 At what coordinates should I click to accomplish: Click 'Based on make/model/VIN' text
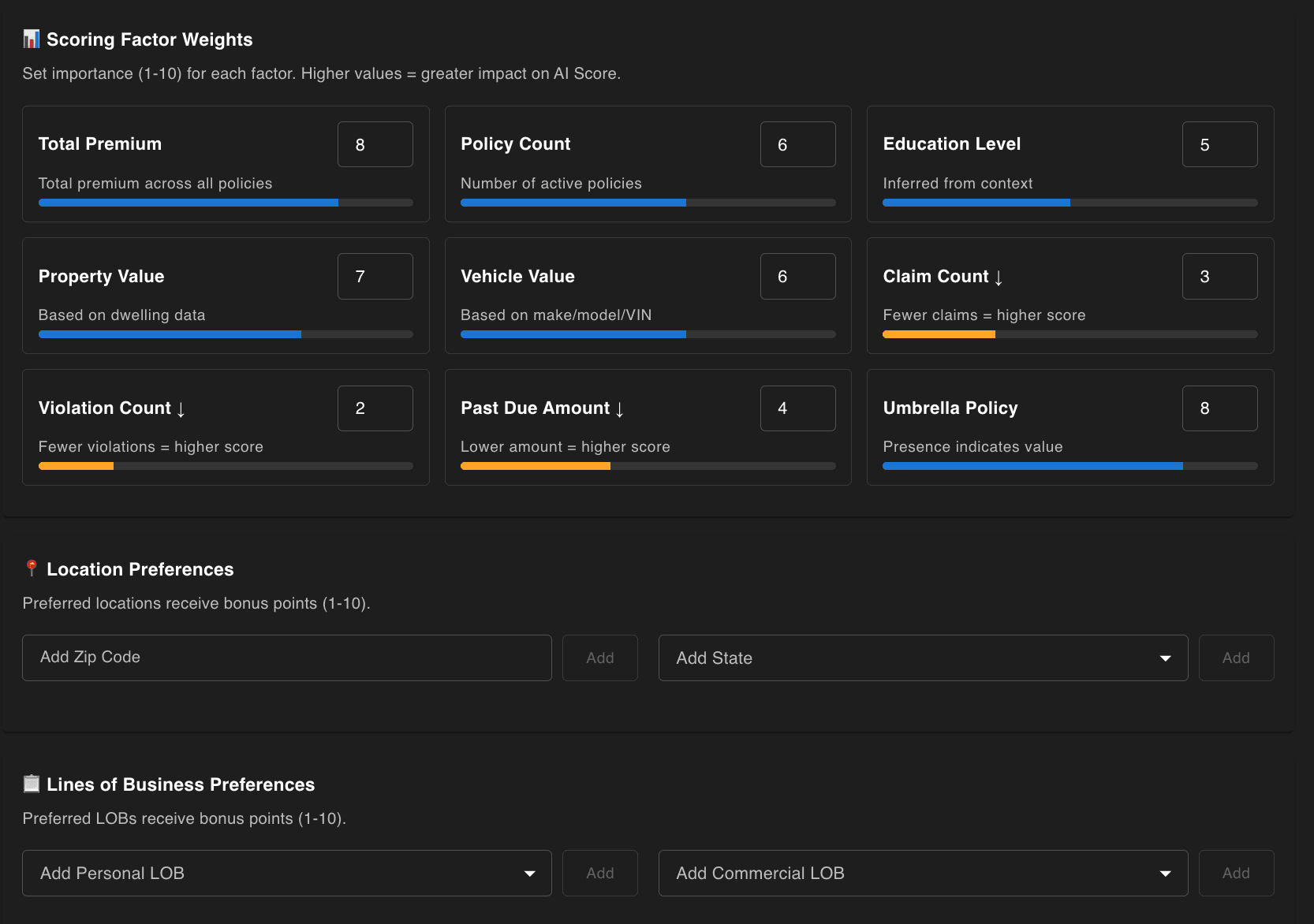[x=557, y=315]
